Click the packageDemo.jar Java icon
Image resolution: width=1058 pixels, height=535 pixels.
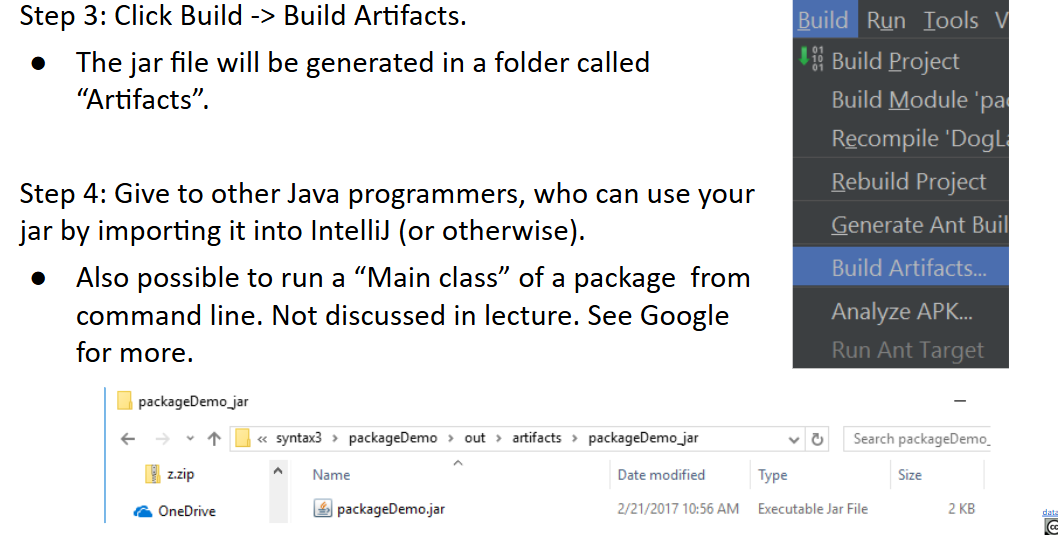click(323, 508)
